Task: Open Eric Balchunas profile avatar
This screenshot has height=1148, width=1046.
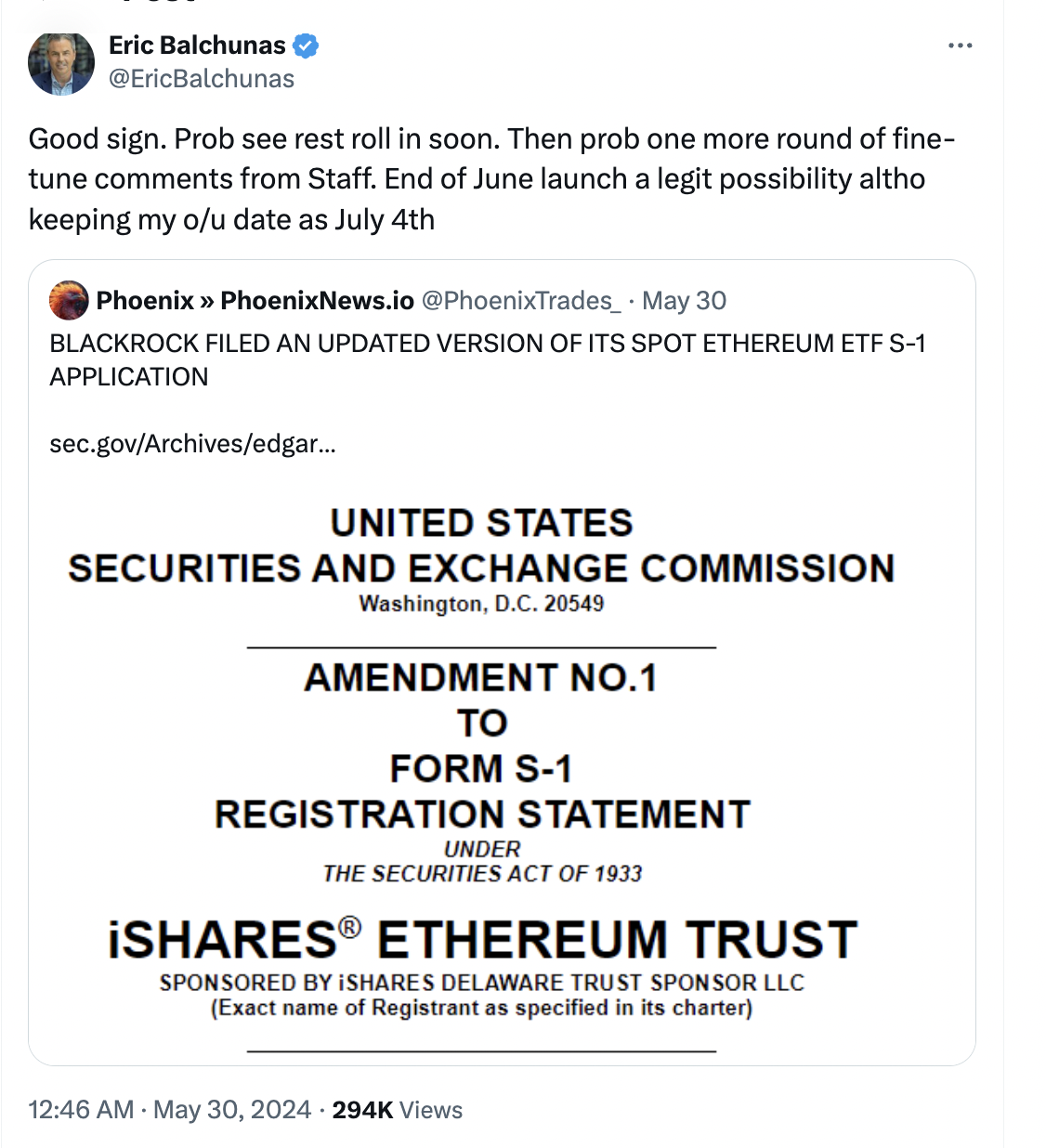Action: click(x=61, y=62)
